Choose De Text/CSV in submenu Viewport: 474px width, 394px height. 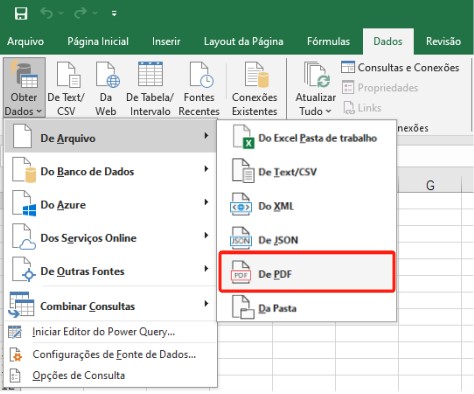[306, 172]
